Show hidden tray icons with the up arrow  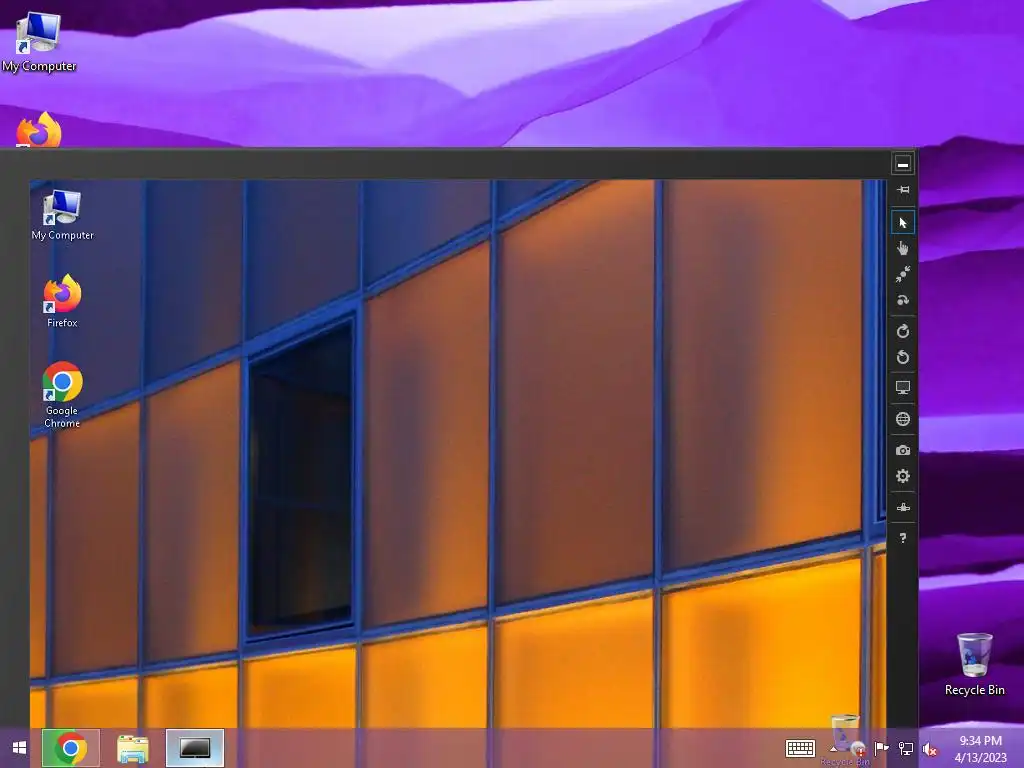coord(833,748)
